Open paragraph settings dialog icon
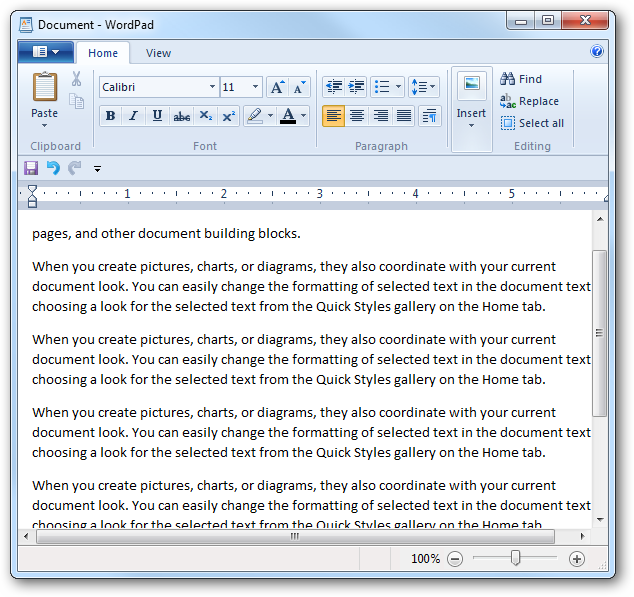Screen dimensions: 634x597 point(429,116)
